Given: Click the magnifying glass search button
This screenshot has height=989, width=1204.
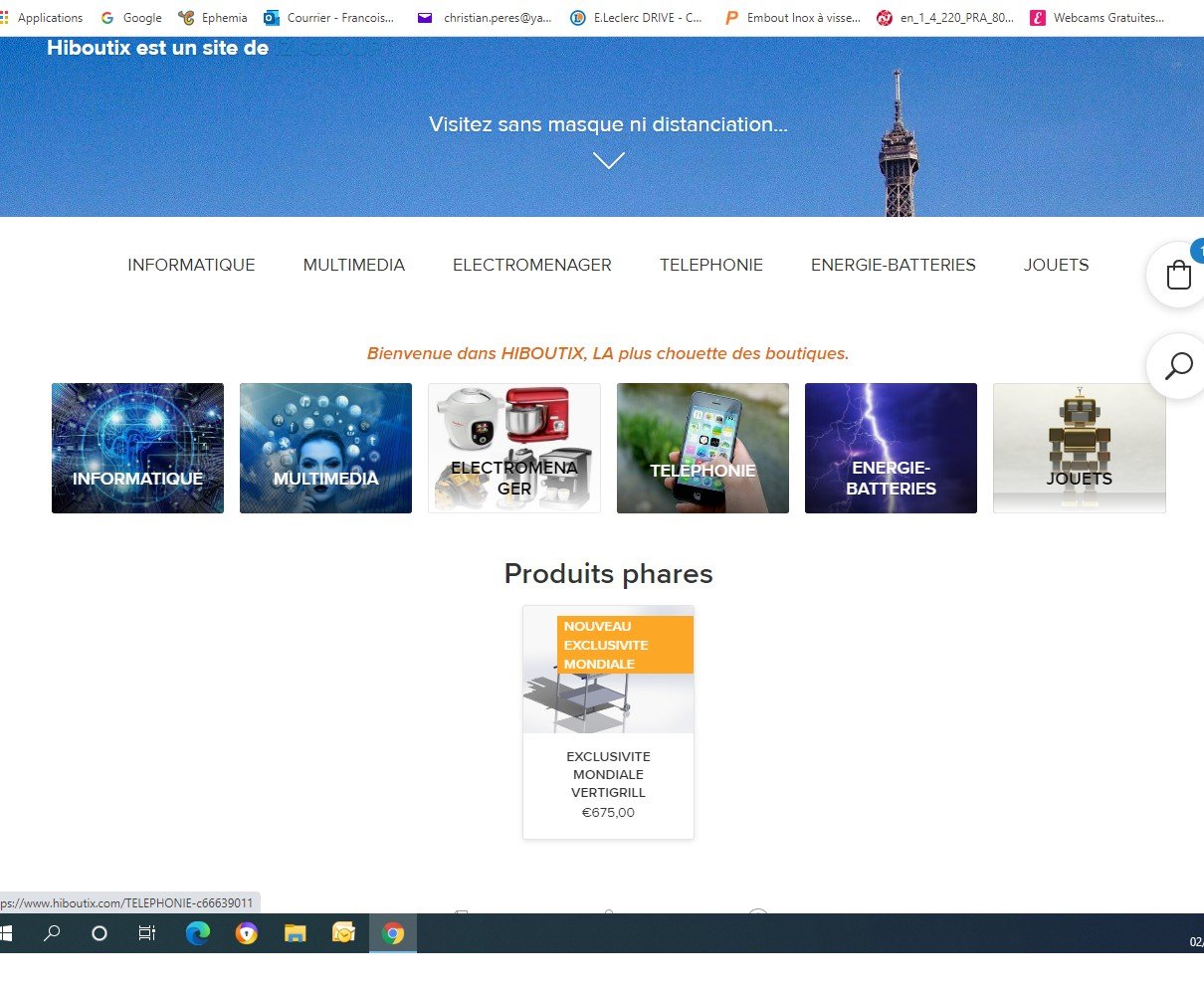Looking at the screenshot, I should (1178, 366).
